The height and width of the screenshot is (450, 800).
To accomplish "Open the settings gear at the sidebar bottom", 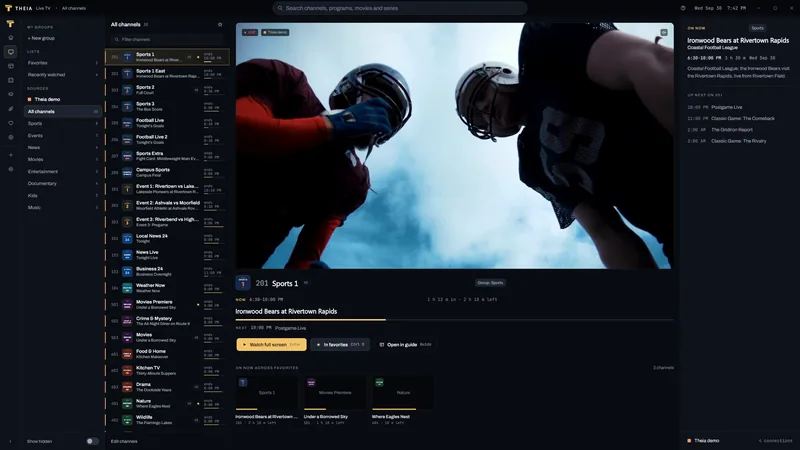I will point(11,169).
